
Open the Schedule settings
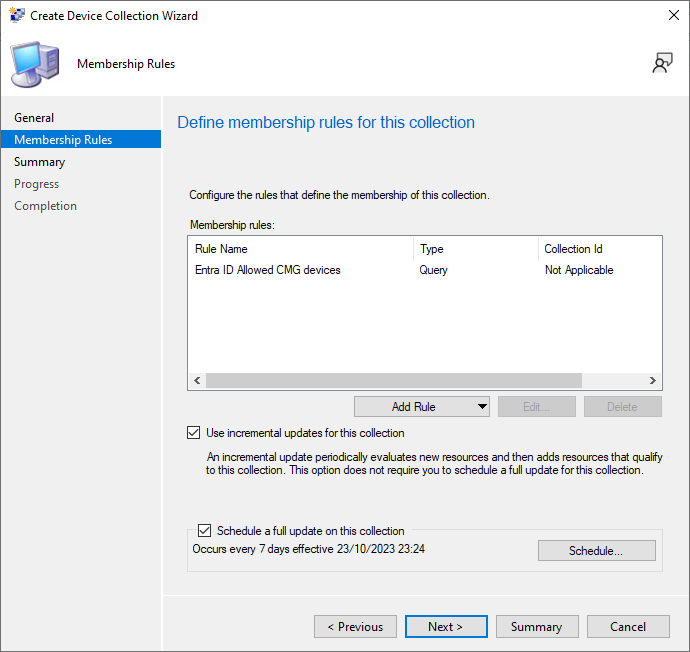(596, 551)
